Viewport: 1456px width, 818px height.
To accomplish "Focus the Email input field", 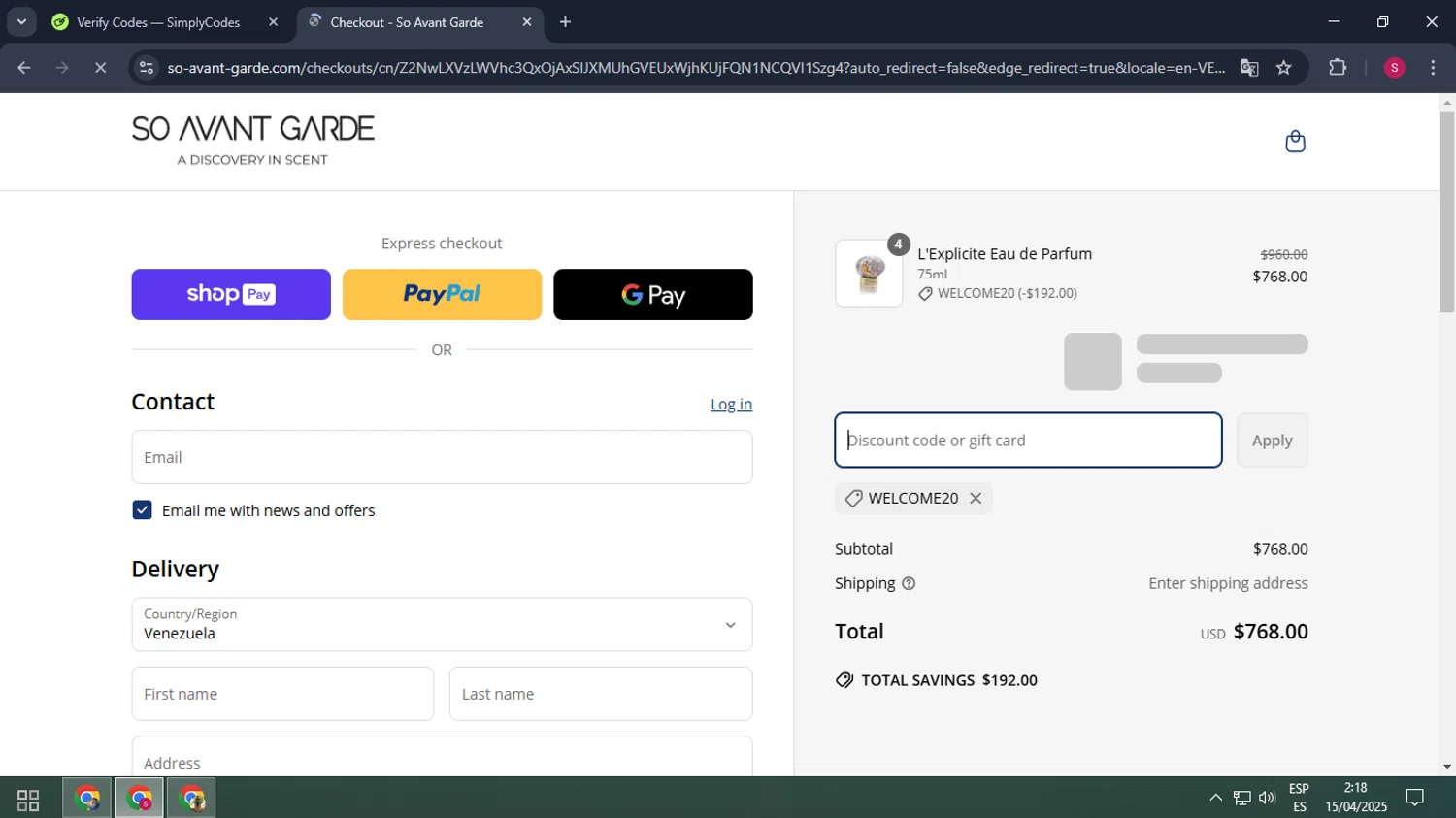I will (x=442, y=457).
